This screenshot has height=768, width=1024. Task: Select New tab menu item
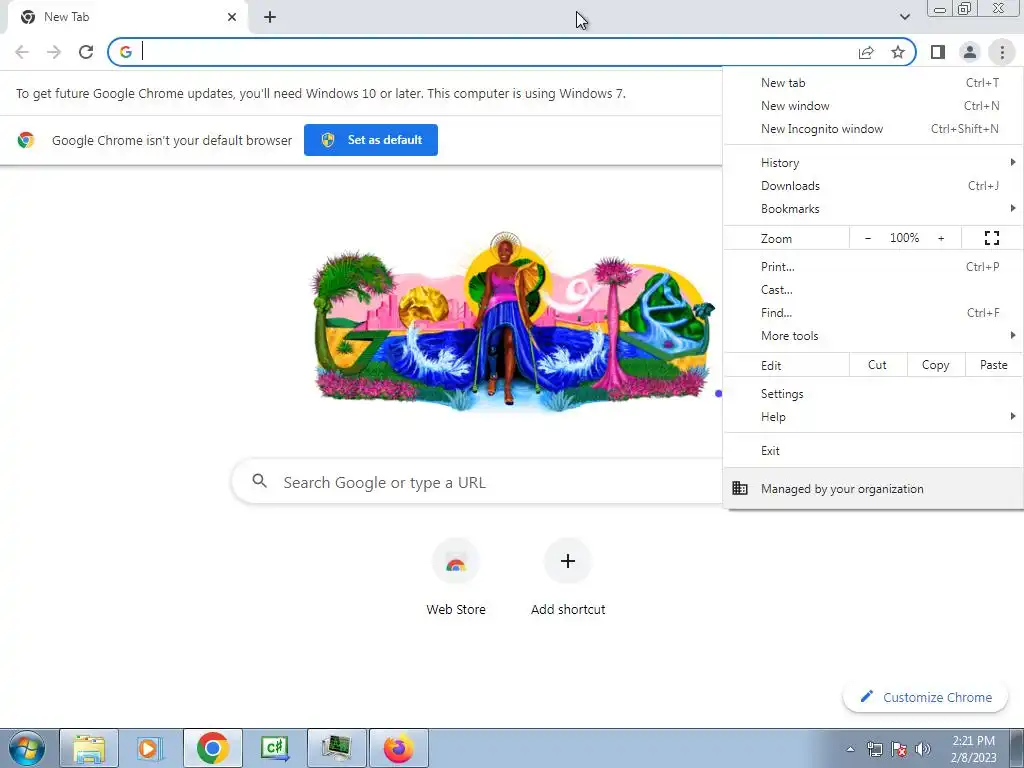[873, 83]
